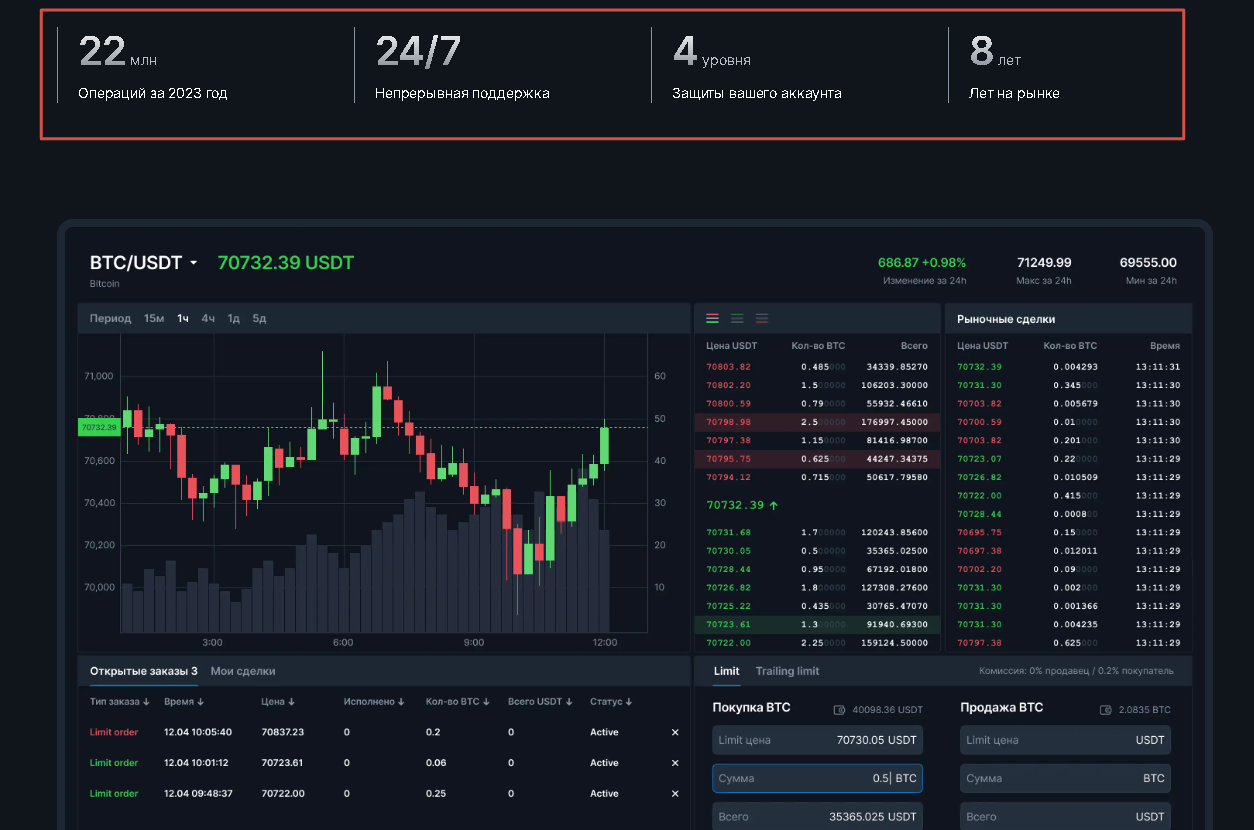Viewport: 1254px width, 830px height.
Task: Focus the sell Всего USDT field
Action: coord(1066,816)
